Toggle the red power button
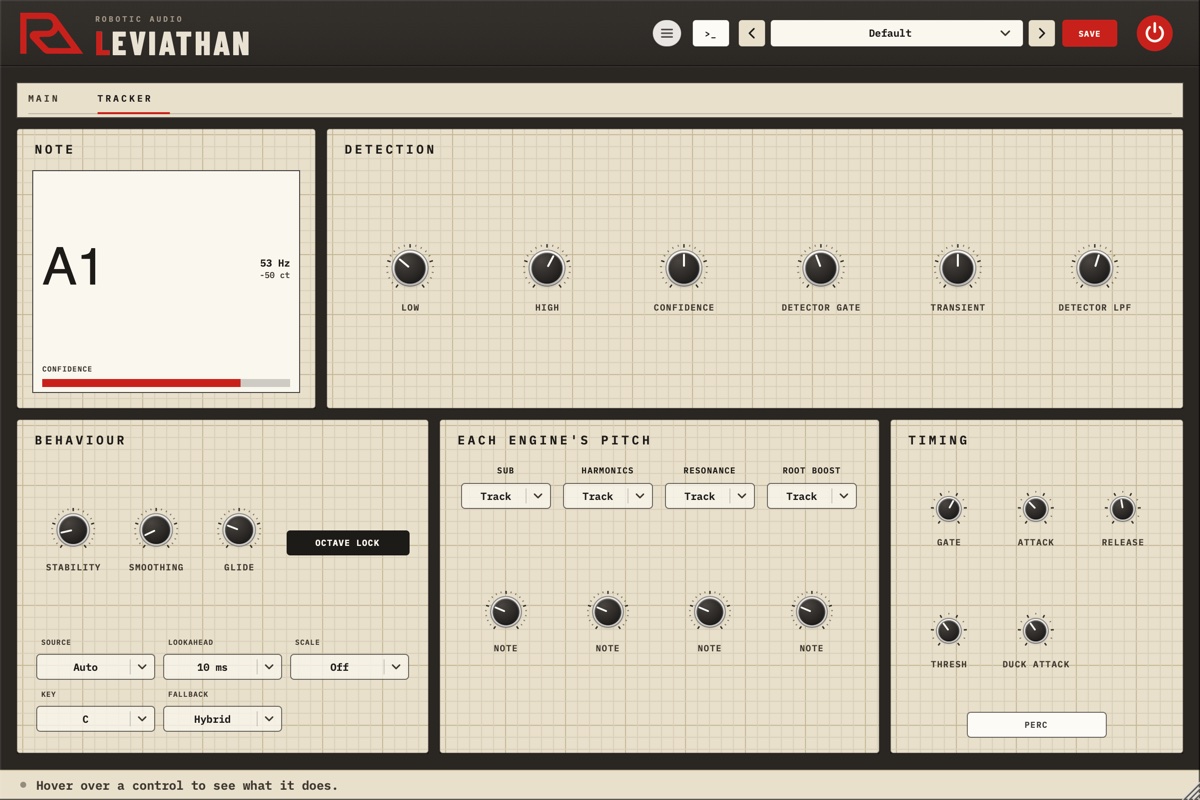The width and height of the screenshot is (1200, 800). point(1155,33)
